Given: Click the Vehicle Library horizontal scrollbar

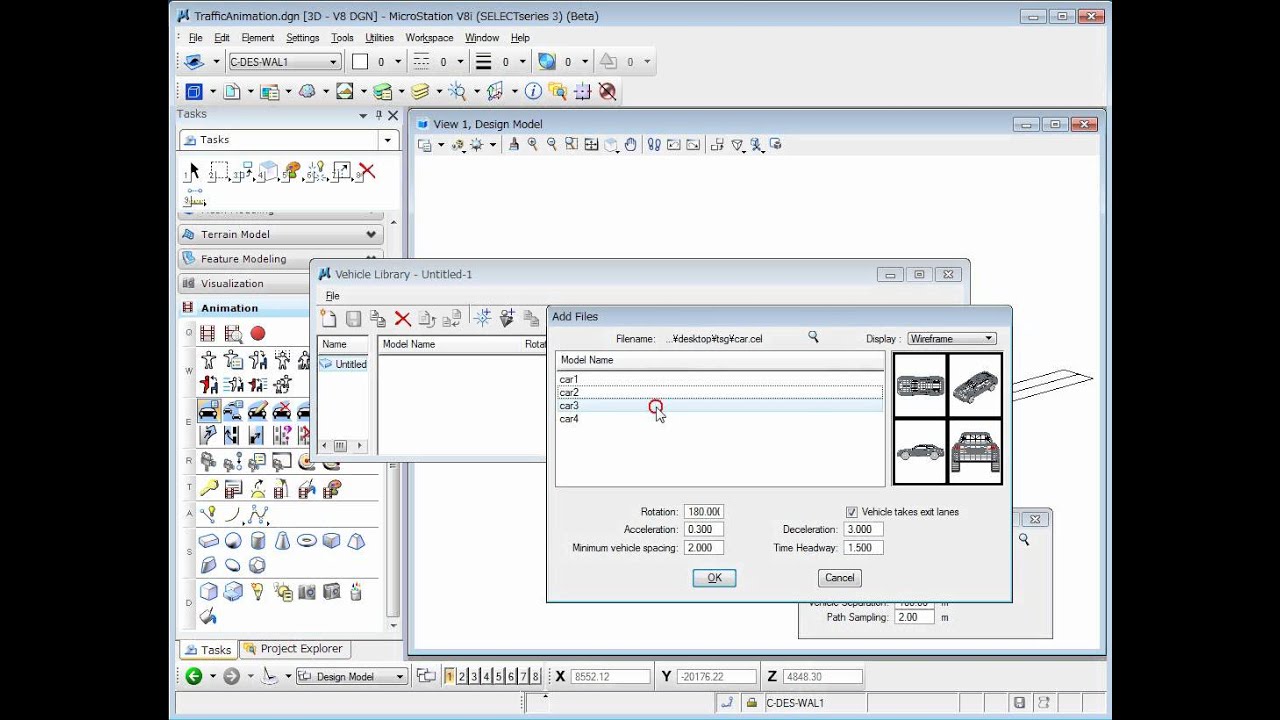Looking at the screenshot, I should coord(343,446).
